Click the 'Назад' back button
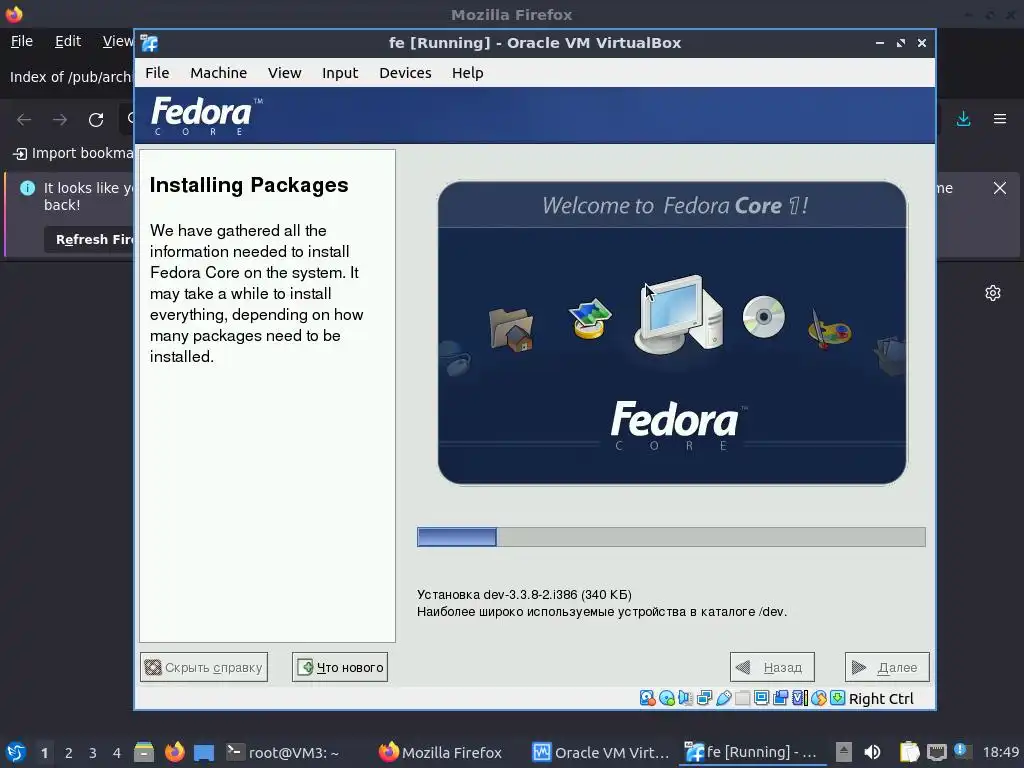Image resolution: width=1024 pixels, height=768 pixels. point(772,667)
